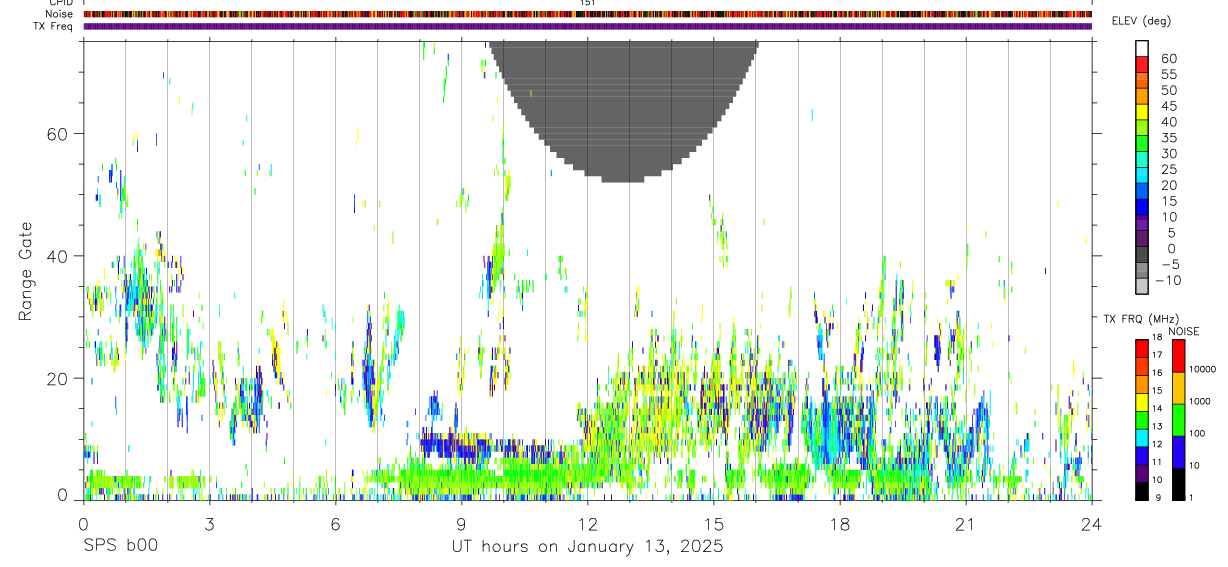Select the yellow segment of ELEV colorbar
Image resolution: width=1228 pixels, height=567 pixels.
pos(1143,112)
